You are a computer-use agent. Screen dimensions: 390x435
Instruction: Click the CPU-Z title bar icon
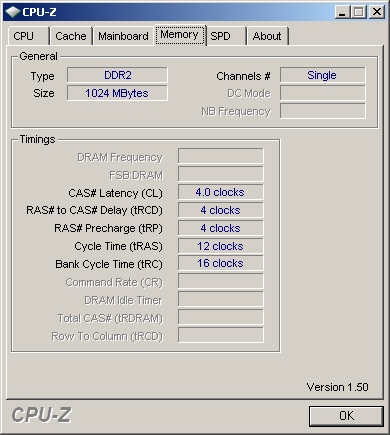click(13, 12)
